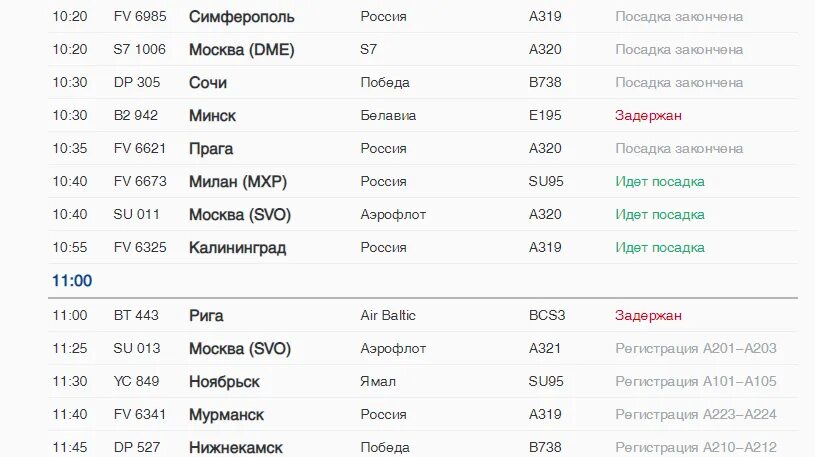The image size is (815, 457).
Task: Select the Милан (MXP) destination
Action: [x=238, y=181]
